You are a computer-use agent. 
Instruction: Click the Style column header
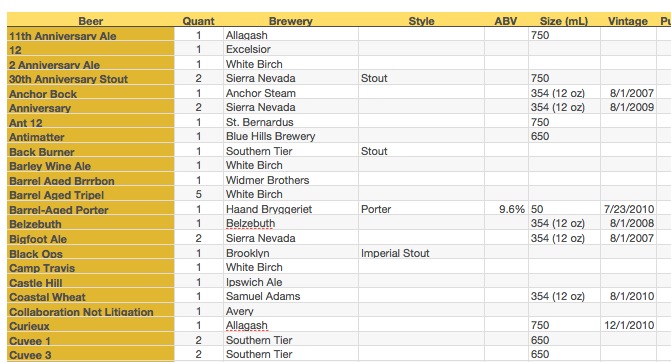tap(421, 21)
